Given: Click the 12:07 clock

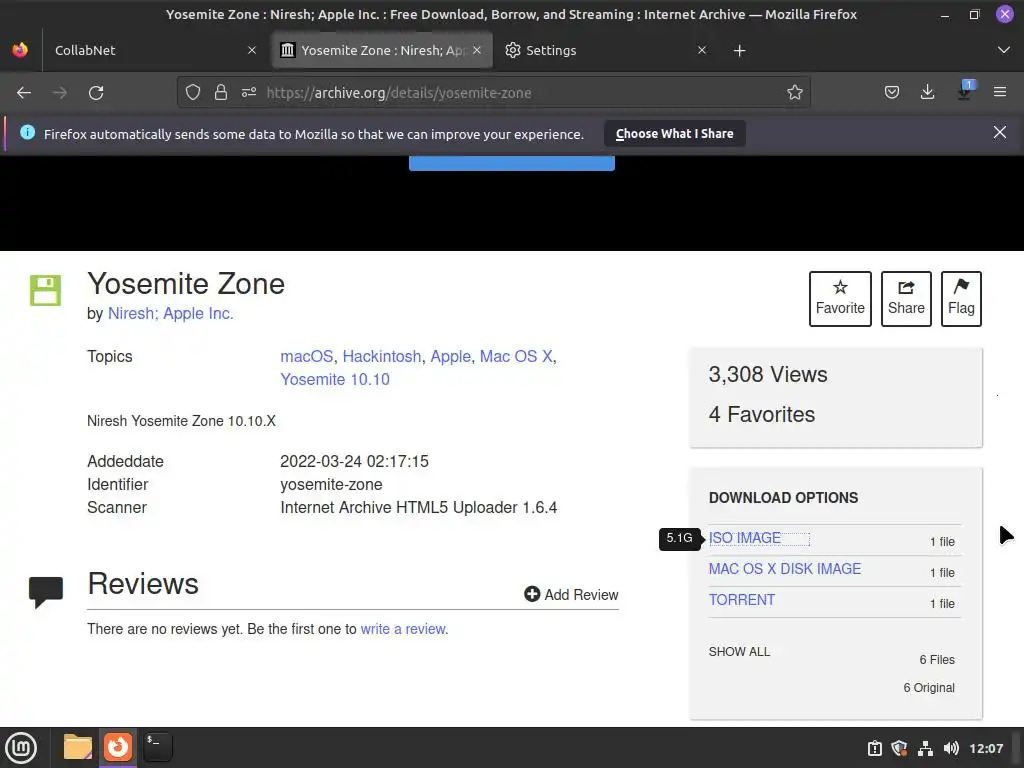Looking at the screenshot, I should tap(985, 748).
